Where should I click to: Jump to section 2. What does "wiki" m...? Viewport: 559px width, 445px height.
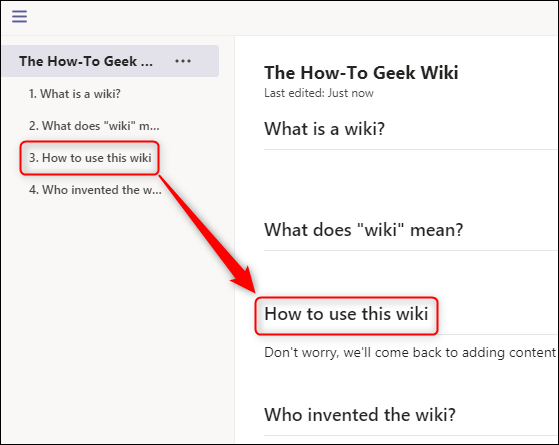[x=94, y=126]
